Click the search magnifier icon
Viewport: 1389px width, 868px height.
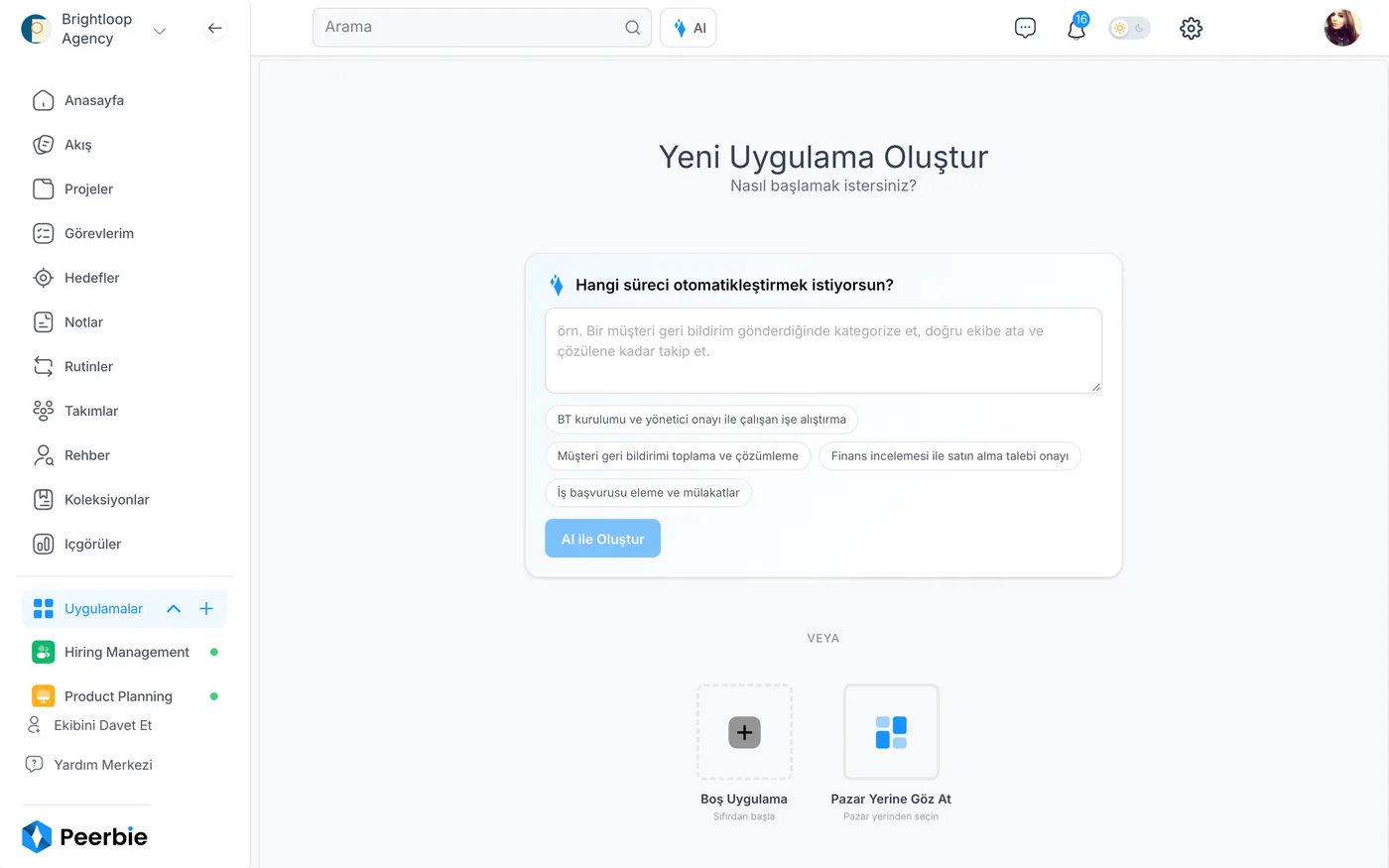coord(632,28)
